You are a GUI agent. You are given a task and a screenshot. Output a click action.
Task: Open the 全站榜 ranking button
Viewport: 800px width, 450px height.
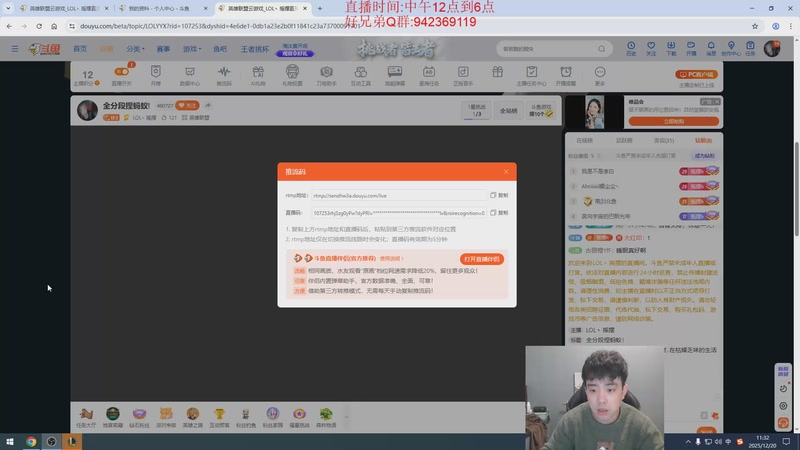click(508, 111)
